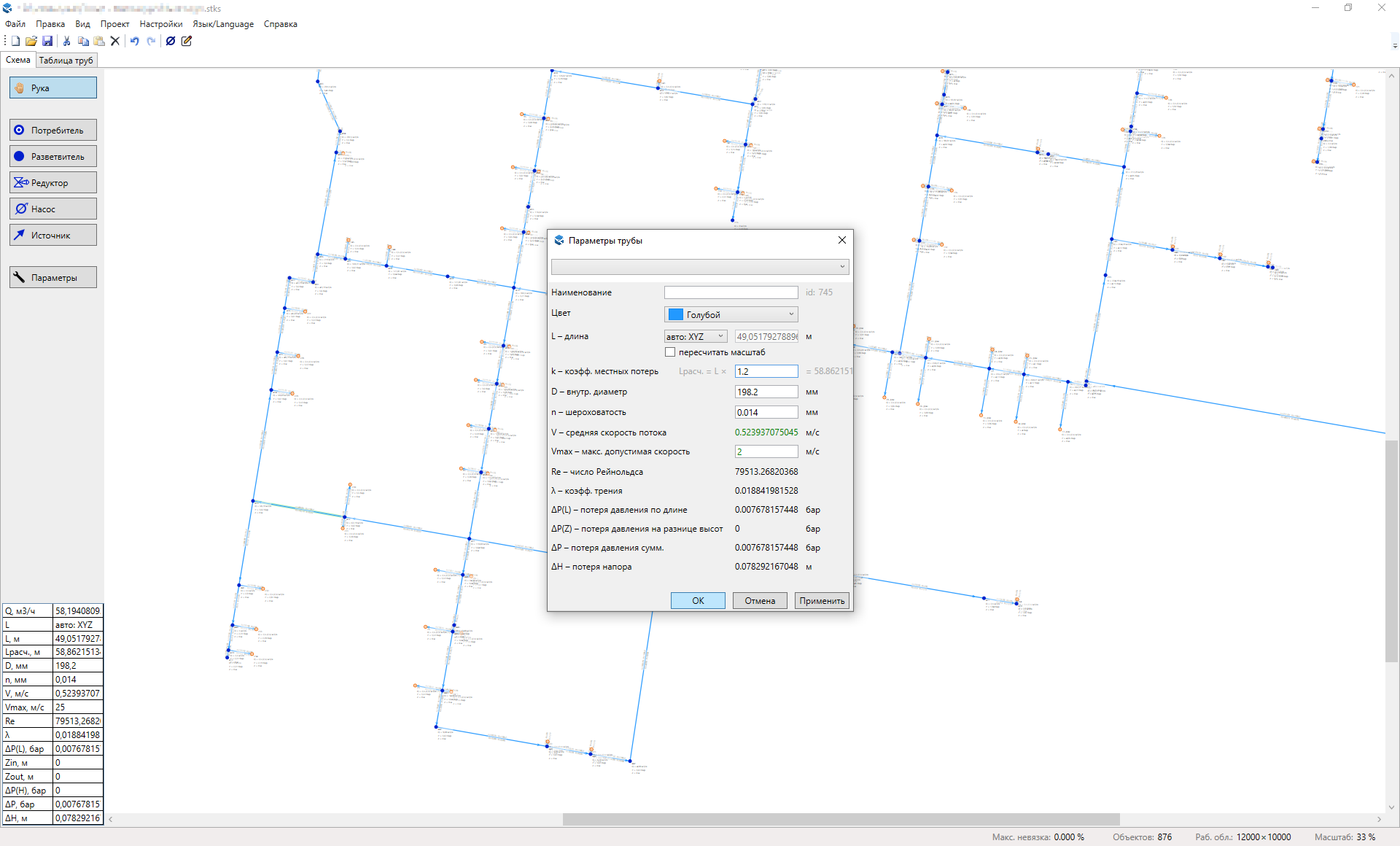Expand the empty combo box atop dialog
Viewport: 1400px width, 846px height.
click(699, 267)
